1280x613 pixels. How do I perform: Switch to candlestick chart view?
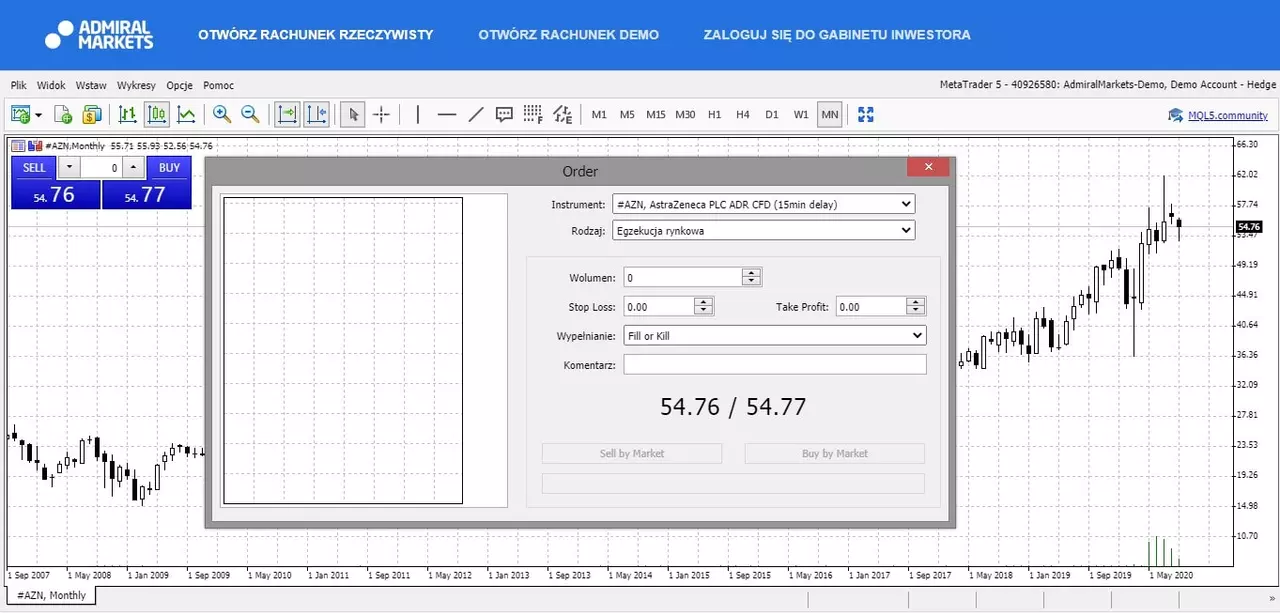coord(156,114)
